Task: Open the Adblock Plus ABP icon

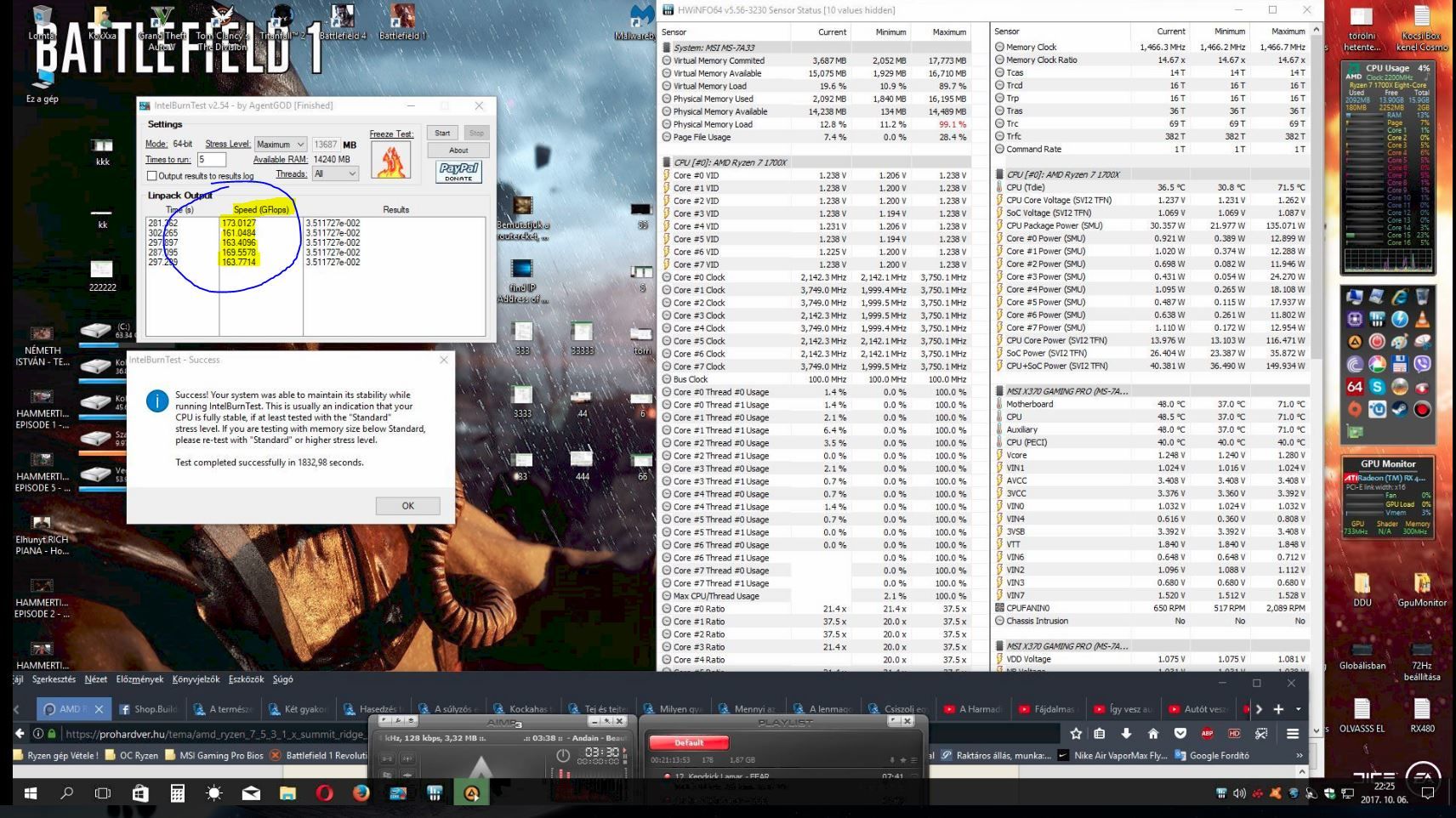Action: pos(1207,733)
